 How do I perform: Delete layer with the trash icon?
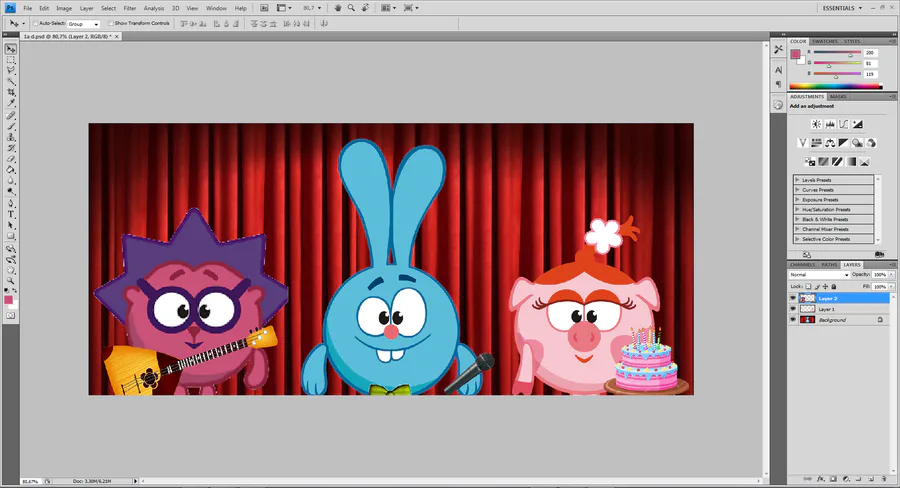(x=884, y=479)
